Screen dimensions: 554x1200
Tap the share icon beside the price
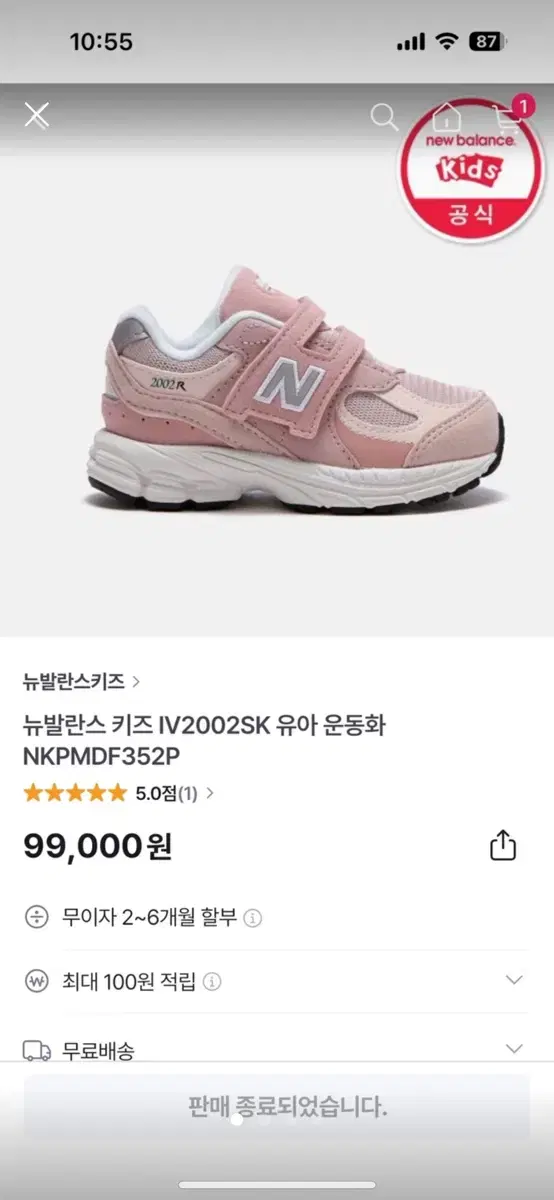click(x=503, y=845)
